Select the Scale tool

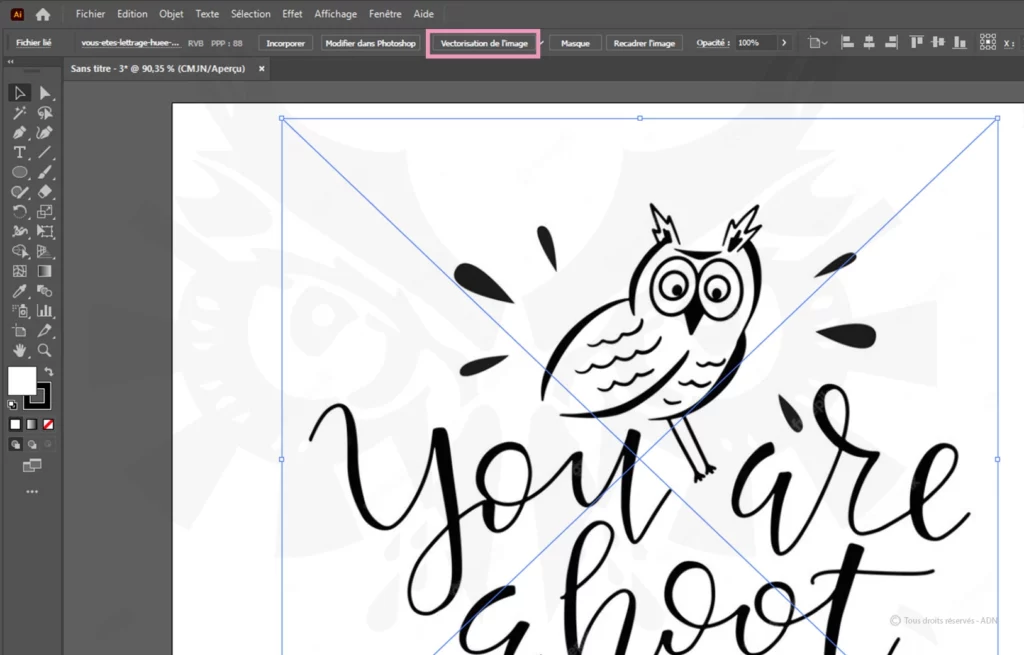[x=44, y=212]
